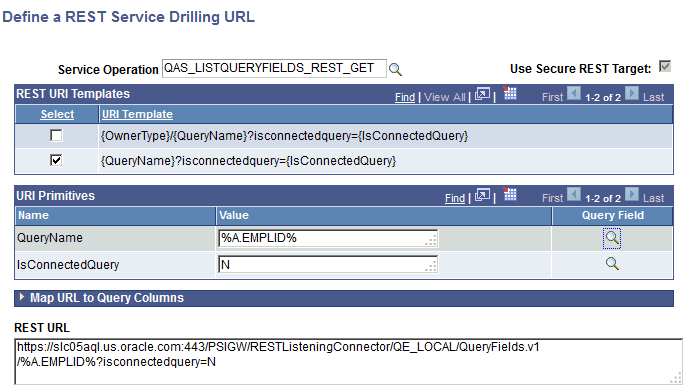Show next row in REST URI Templates
The height and width of the screenshot is (391, 686).
coord(631,93)
